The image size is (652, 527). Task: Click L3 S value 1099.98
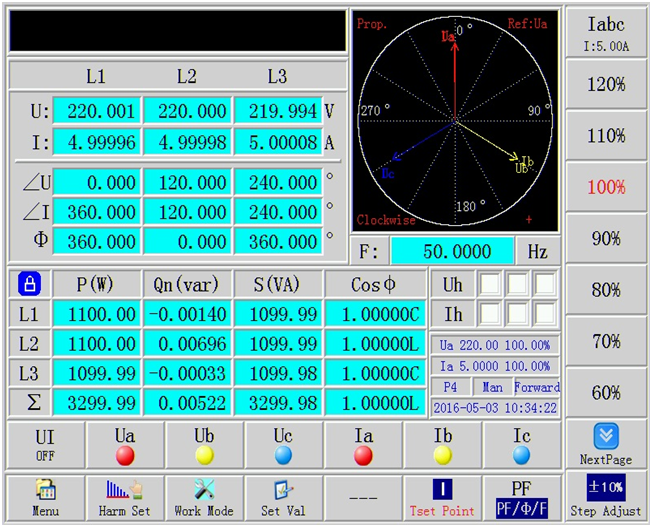(x=278, y=374)
